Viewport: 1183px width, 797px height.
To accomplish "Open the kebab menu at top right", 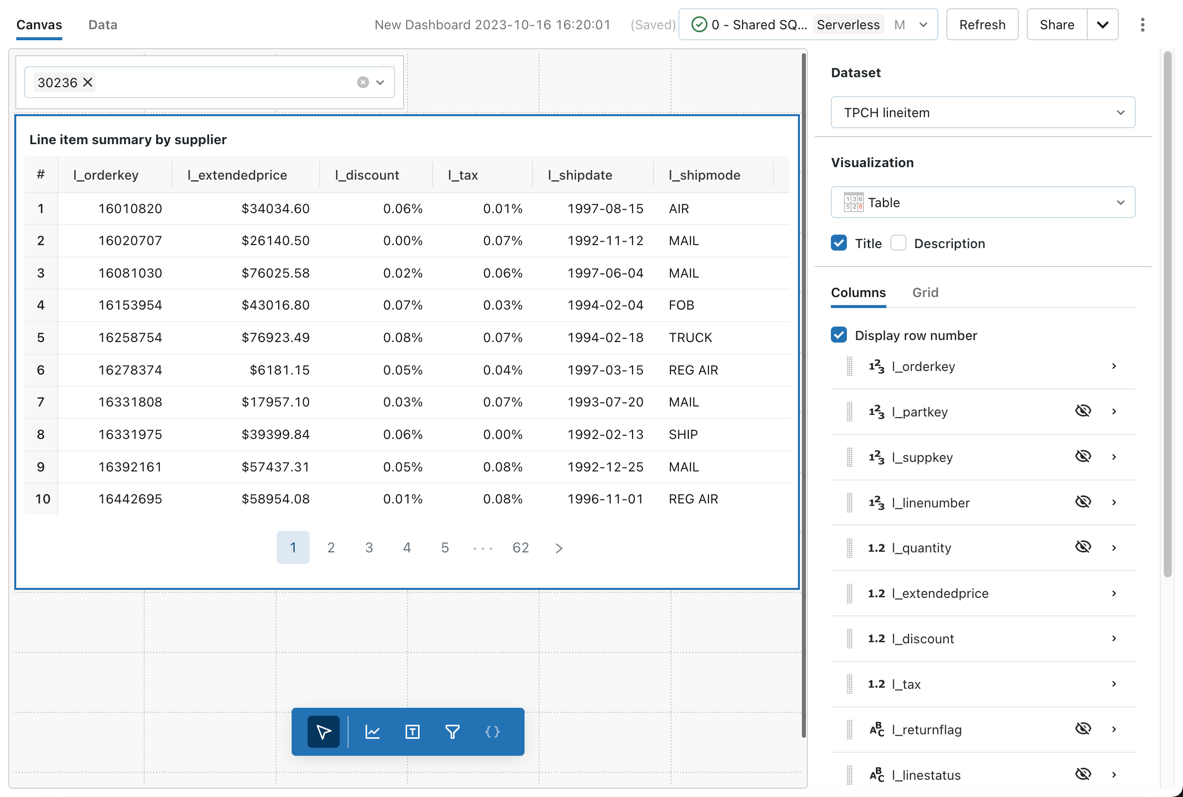I will (x=1142, y=24).
